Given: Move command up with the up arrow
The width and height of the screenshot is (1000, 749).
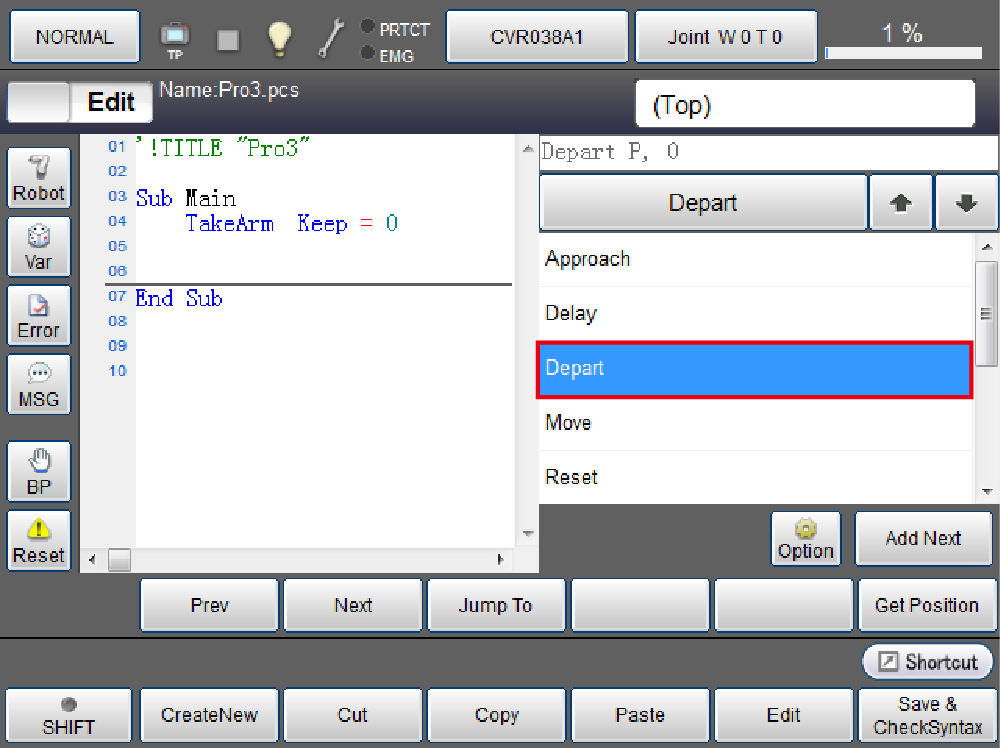Looking at the screenshot, I should point(901,203).
